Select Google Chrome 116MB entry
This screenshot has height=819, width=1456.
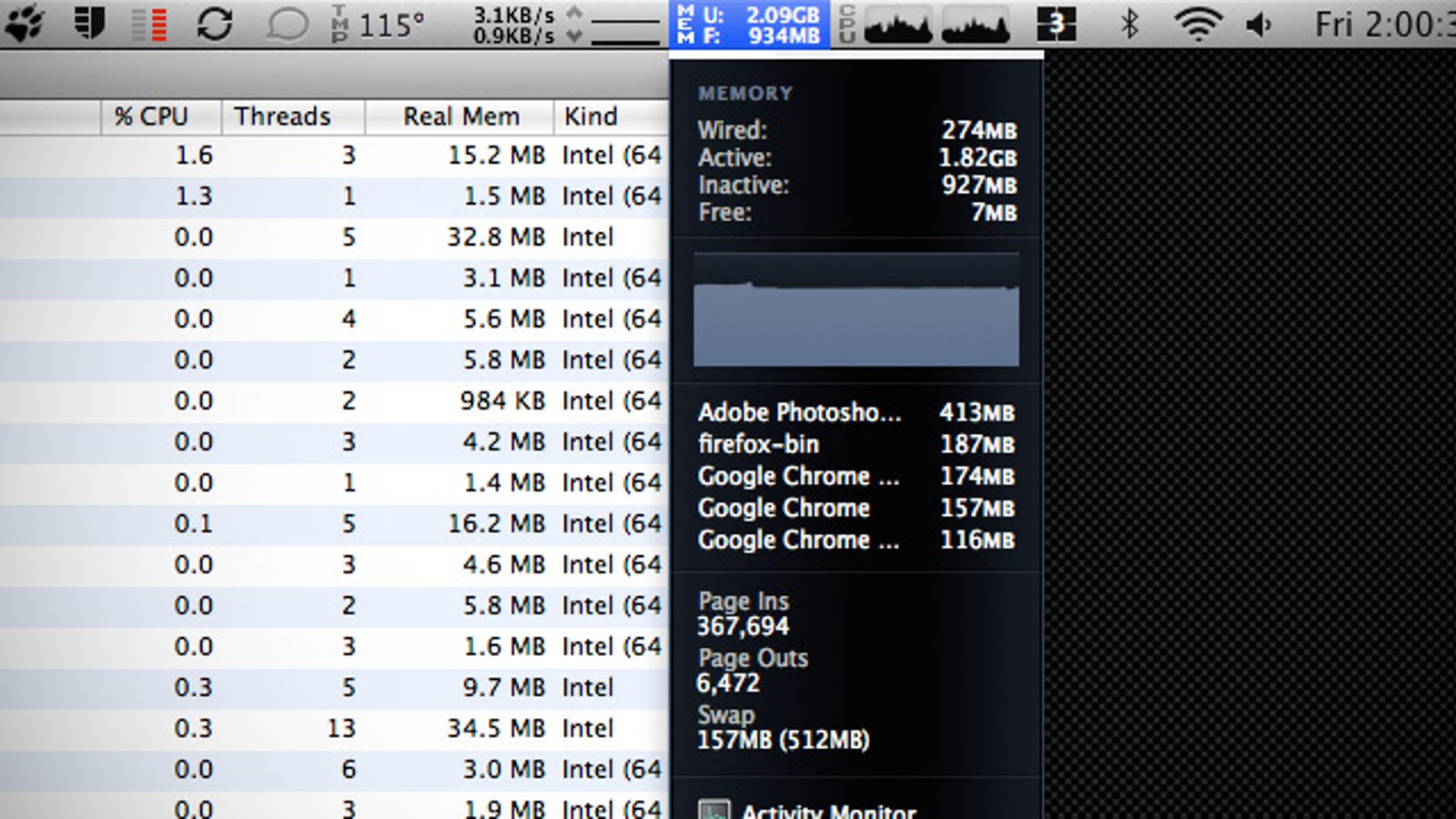(x=856, y=540)
